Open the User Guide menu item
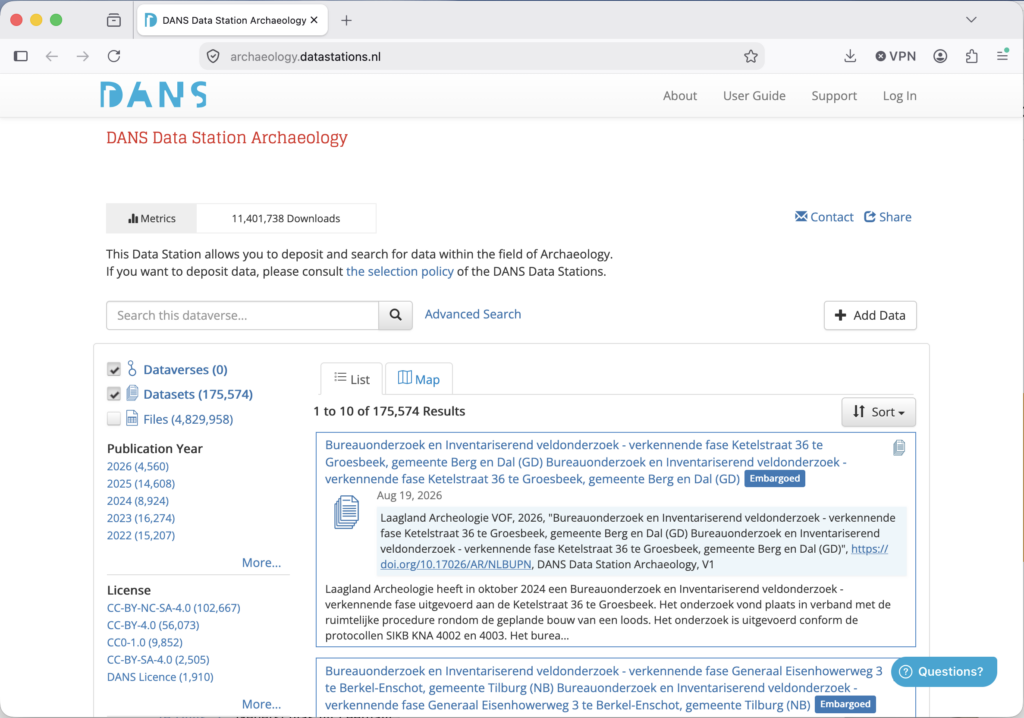The height and width of the screenshot is (718, 1024). [x=754, y=95]
